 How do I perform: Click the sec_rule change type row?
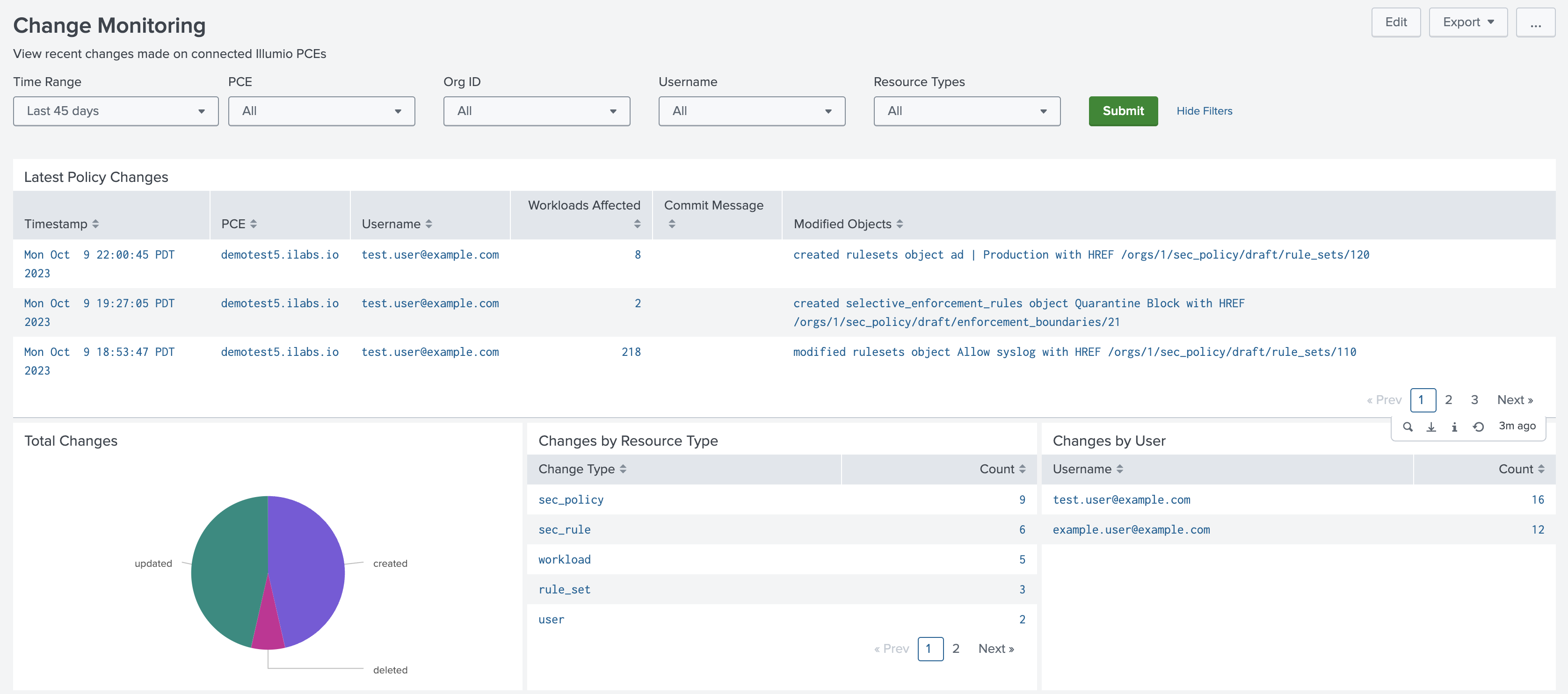click(x=782, y=530)
